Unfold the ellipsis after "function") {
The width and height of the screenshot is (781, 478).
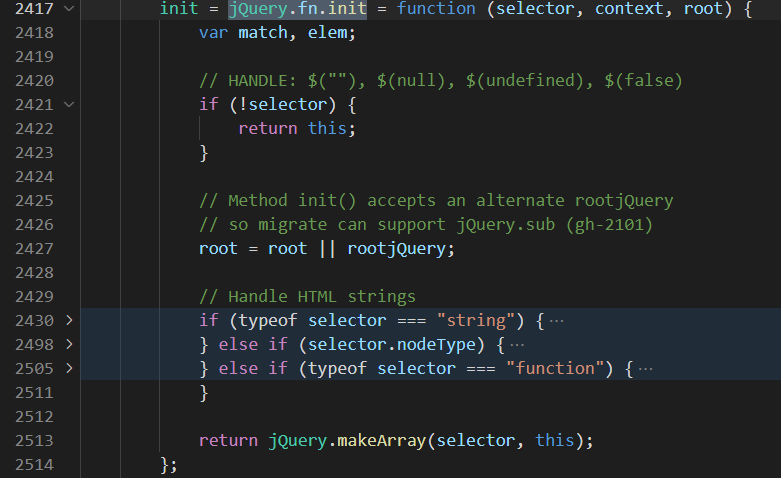[646, 368]
